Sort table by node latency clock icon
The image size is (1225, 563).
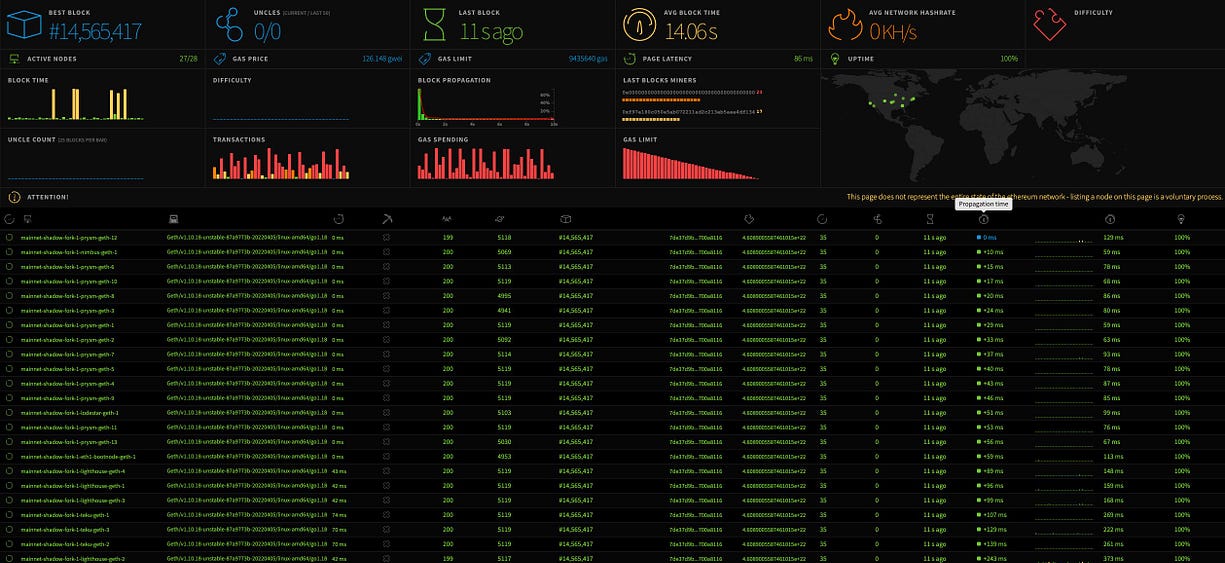pos(338,218)
